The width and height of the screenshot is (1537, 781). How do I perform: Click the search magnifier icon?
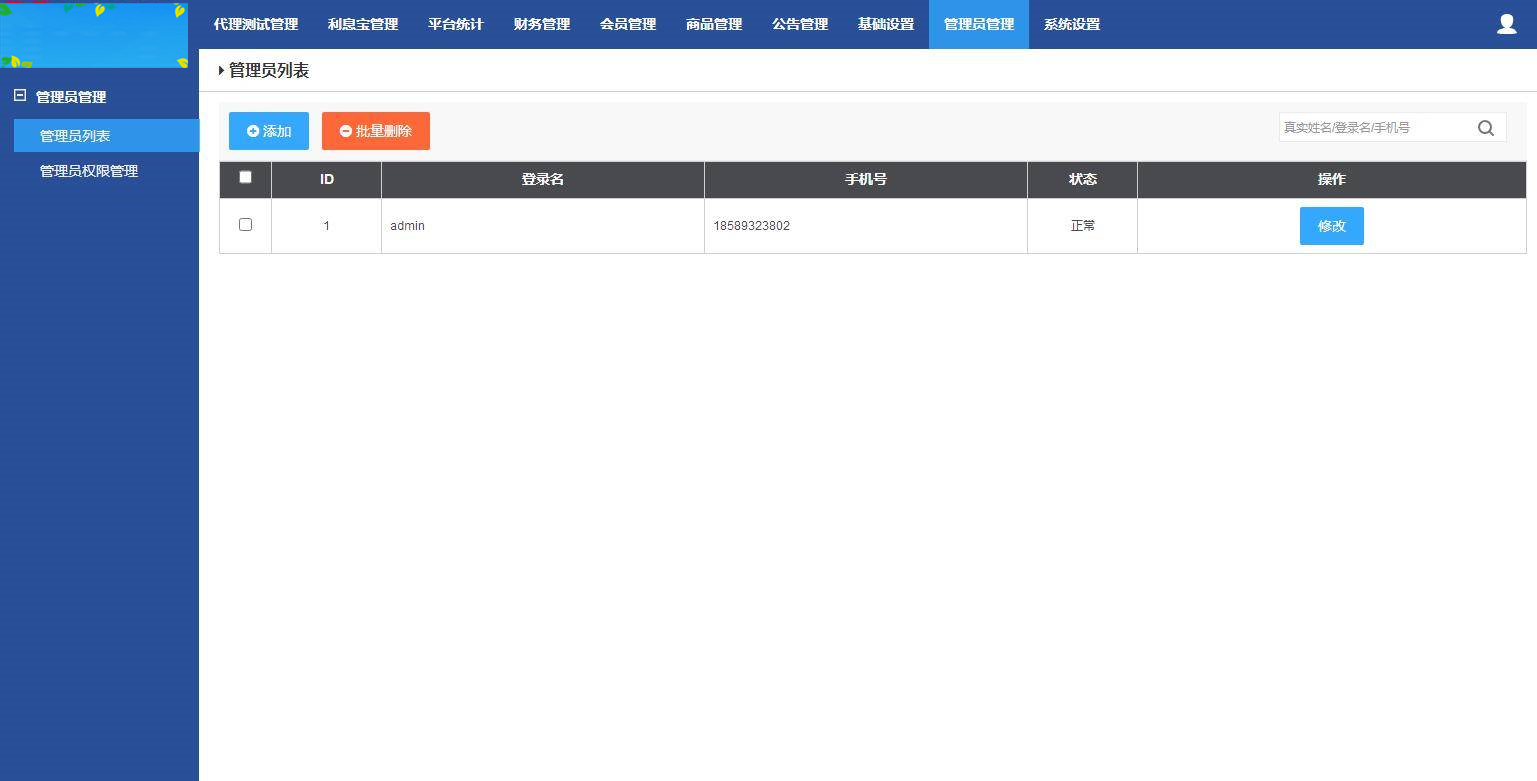pos(1486,127)
